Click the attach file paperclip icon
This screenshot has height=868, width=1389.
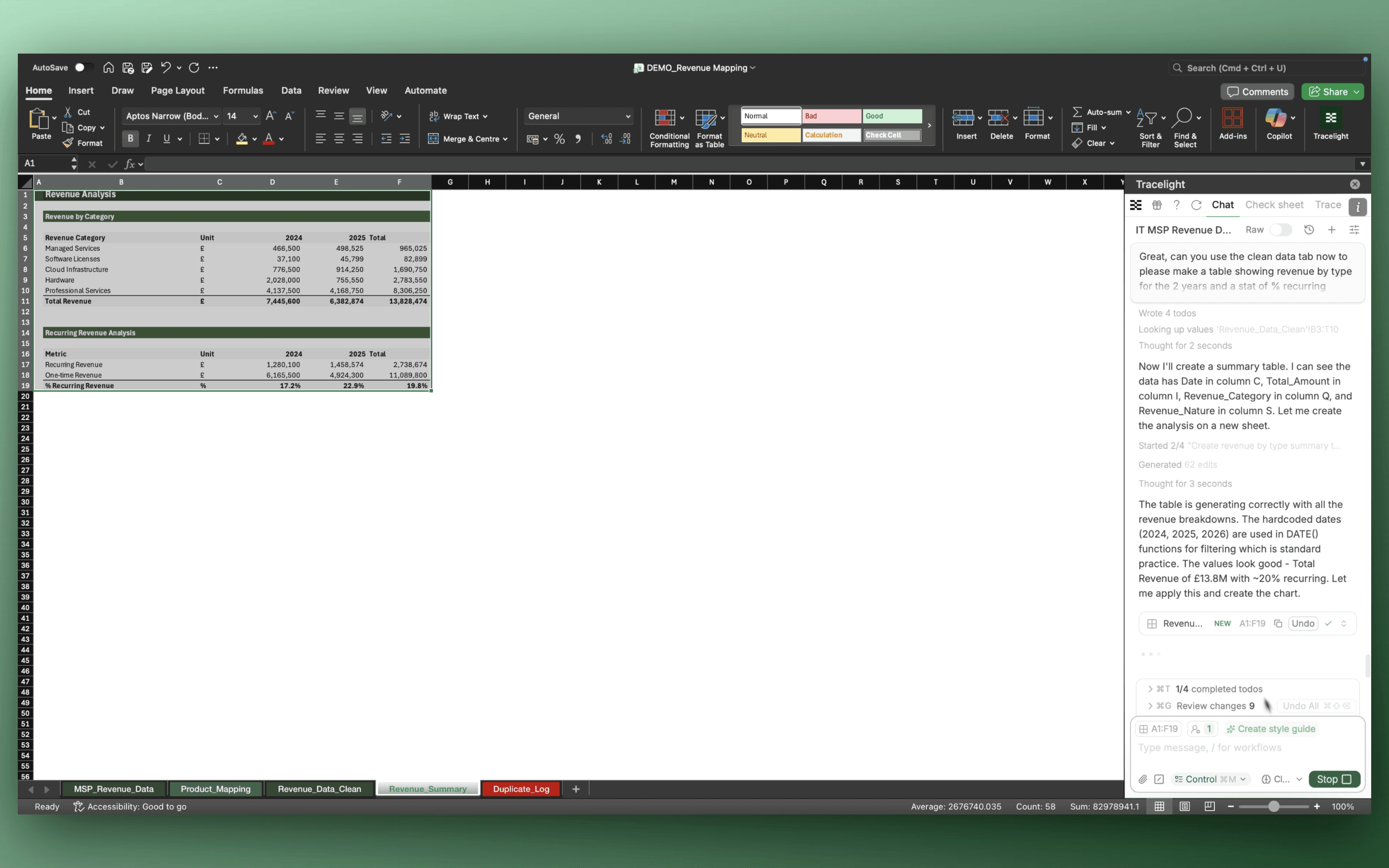coord(1143,779)
